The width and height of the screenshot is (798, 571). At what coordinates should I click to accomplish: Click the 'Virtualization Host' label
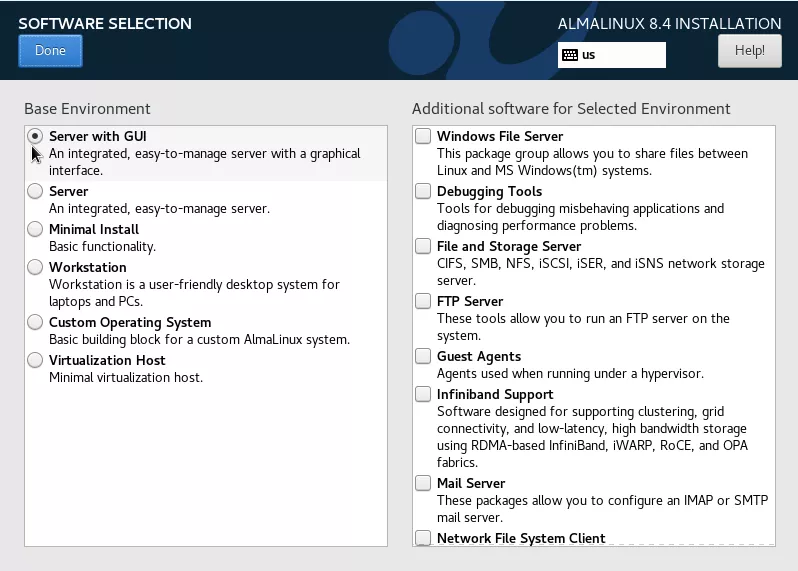(107, 360)
